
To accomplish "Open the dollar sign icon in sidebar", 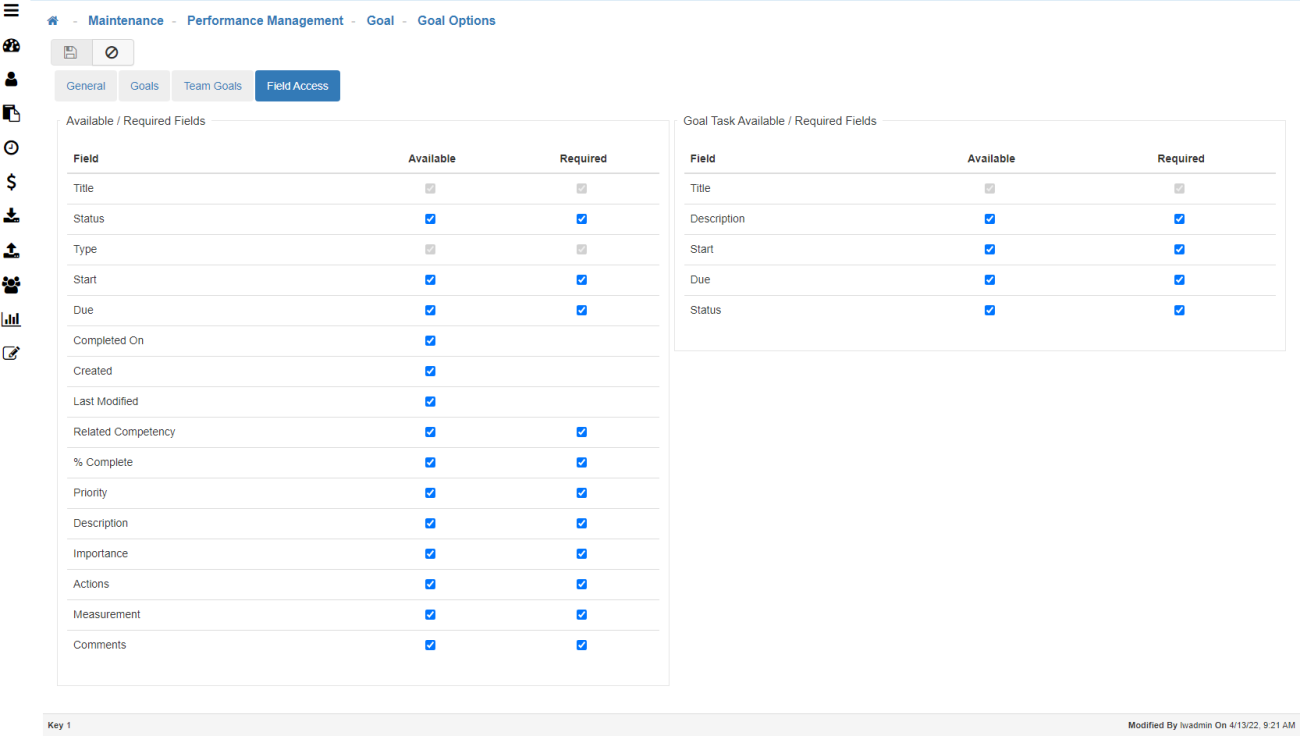I will point(11,182).
